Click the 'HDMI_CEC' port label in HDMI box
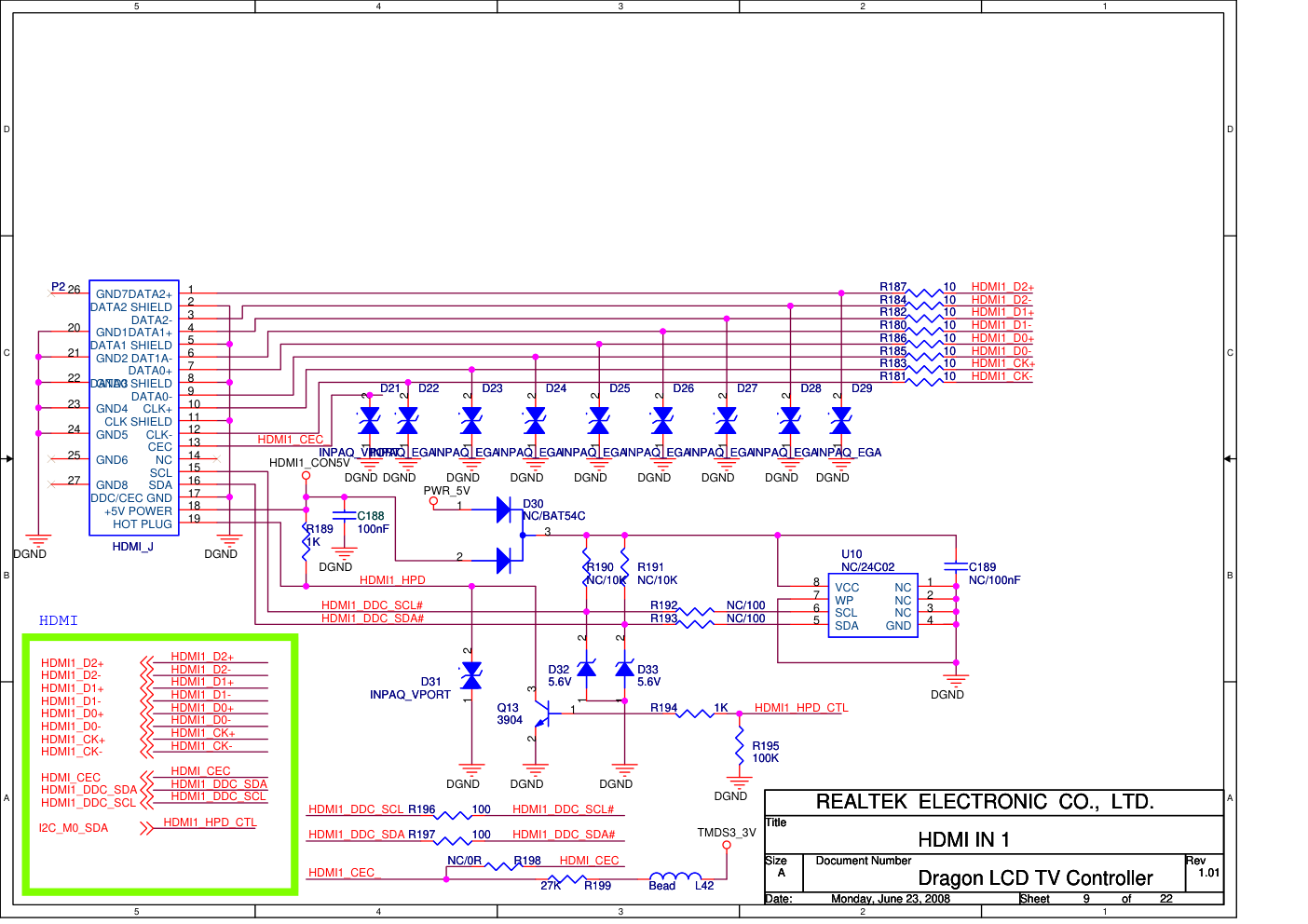This screenshot has width=1308, height=924. pyautogui.click(x=71, y=778)
